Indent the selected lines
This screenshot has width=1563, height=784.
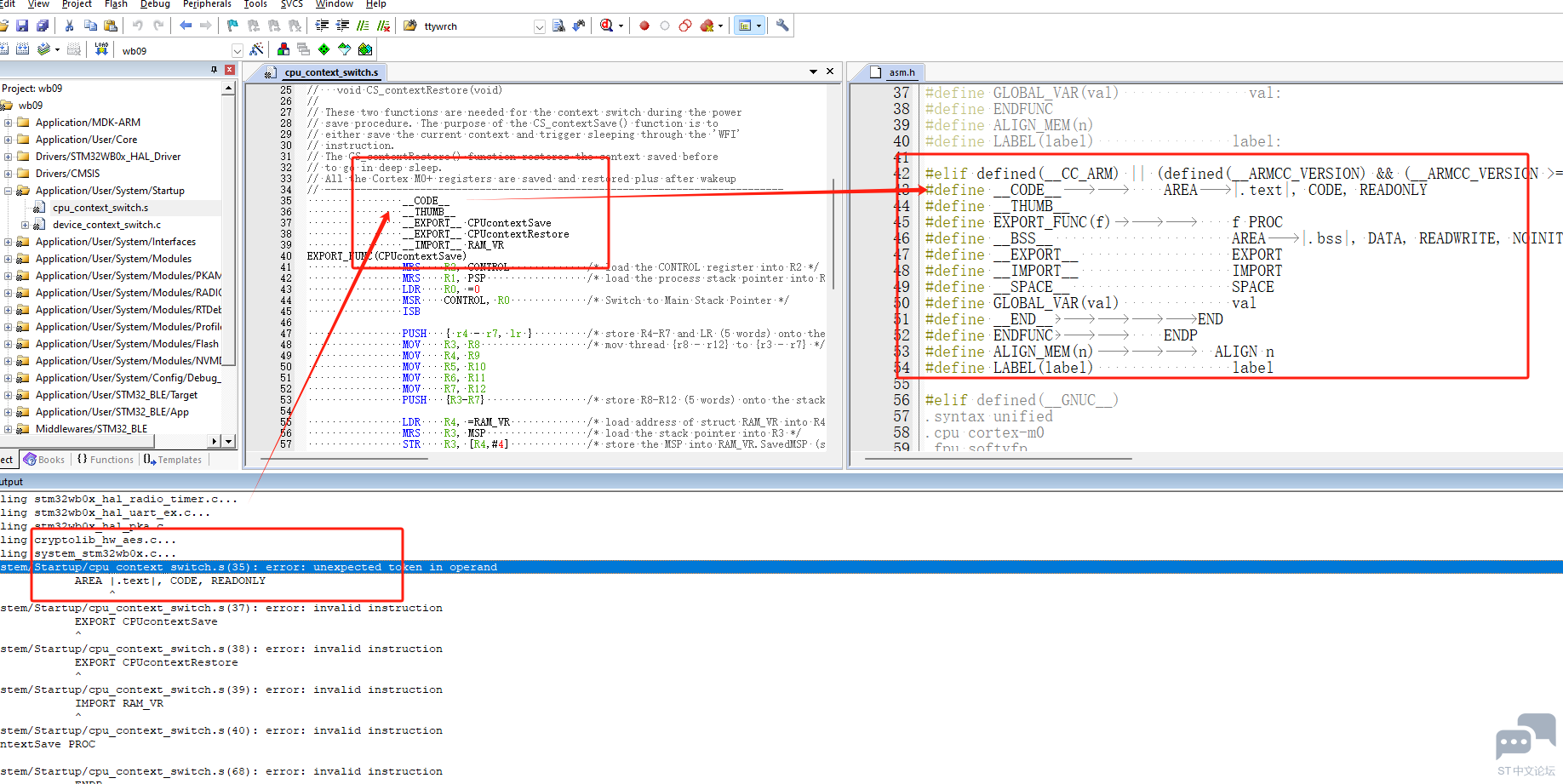(x=322, y=26)
